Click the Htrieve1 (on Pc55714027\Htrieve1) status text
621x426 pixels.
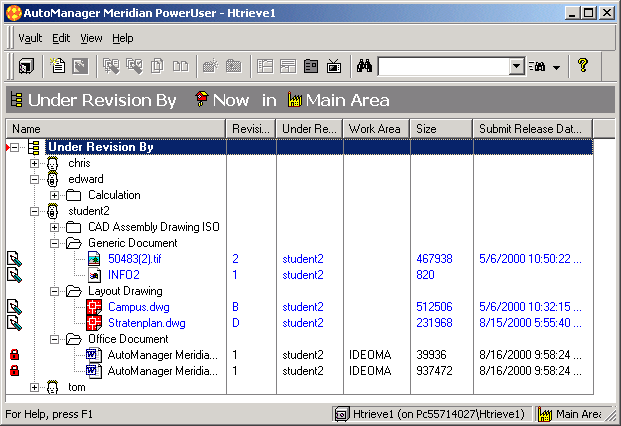(x=438, y=414)
